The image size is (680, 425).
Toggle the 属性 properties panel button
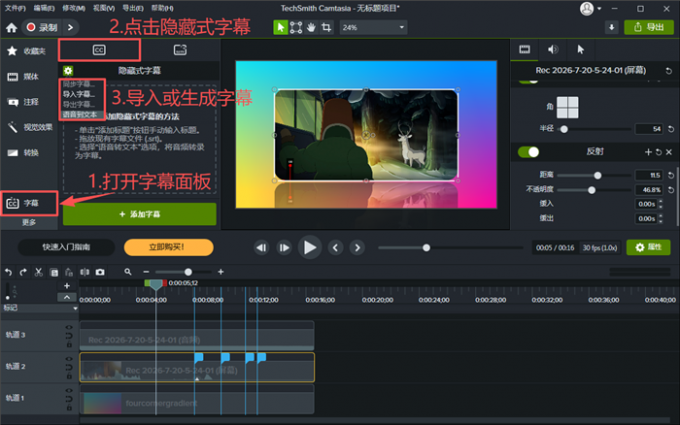click(648, 247)
